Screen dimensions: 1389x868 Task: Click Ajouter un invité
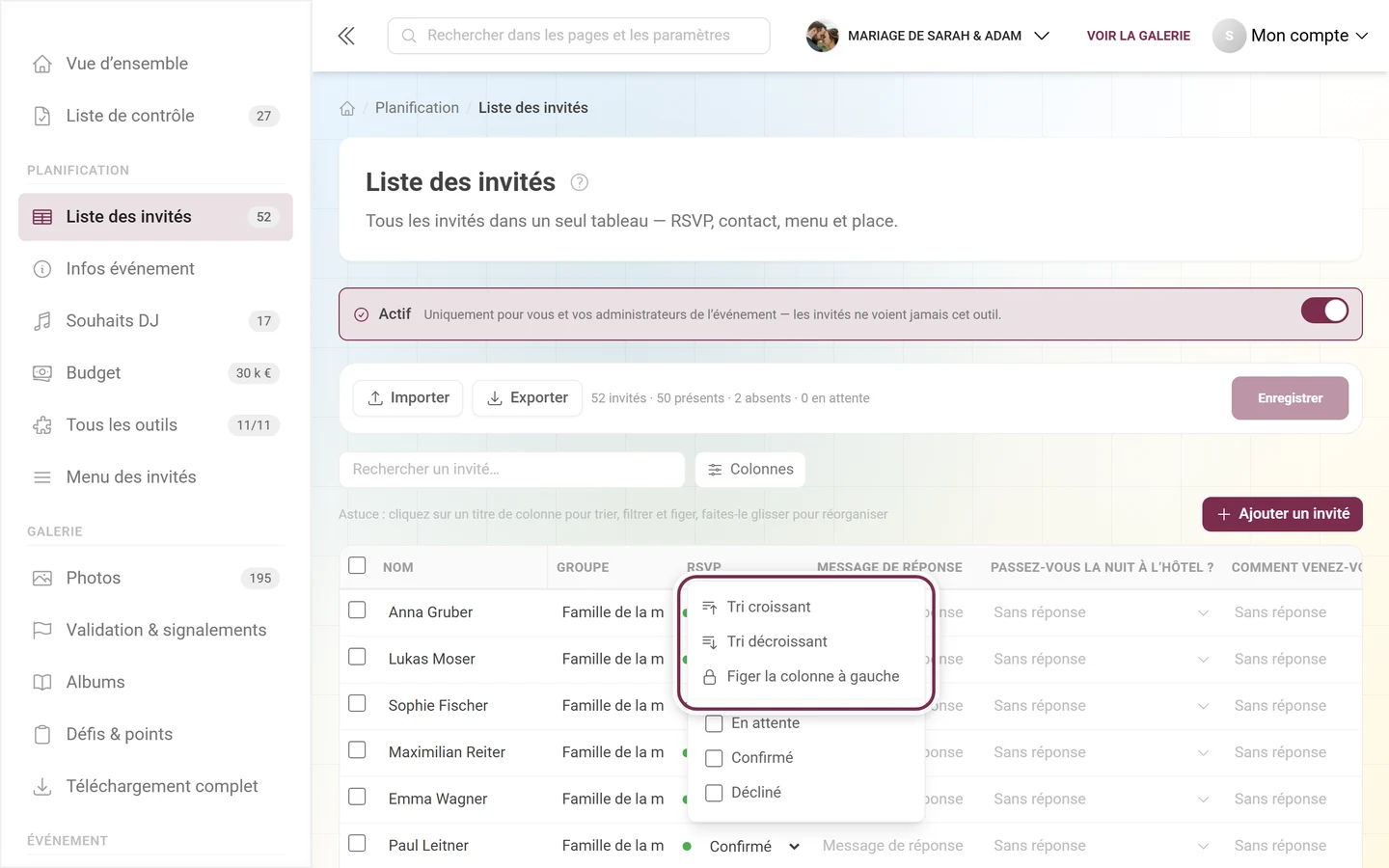coord(1282,514)
